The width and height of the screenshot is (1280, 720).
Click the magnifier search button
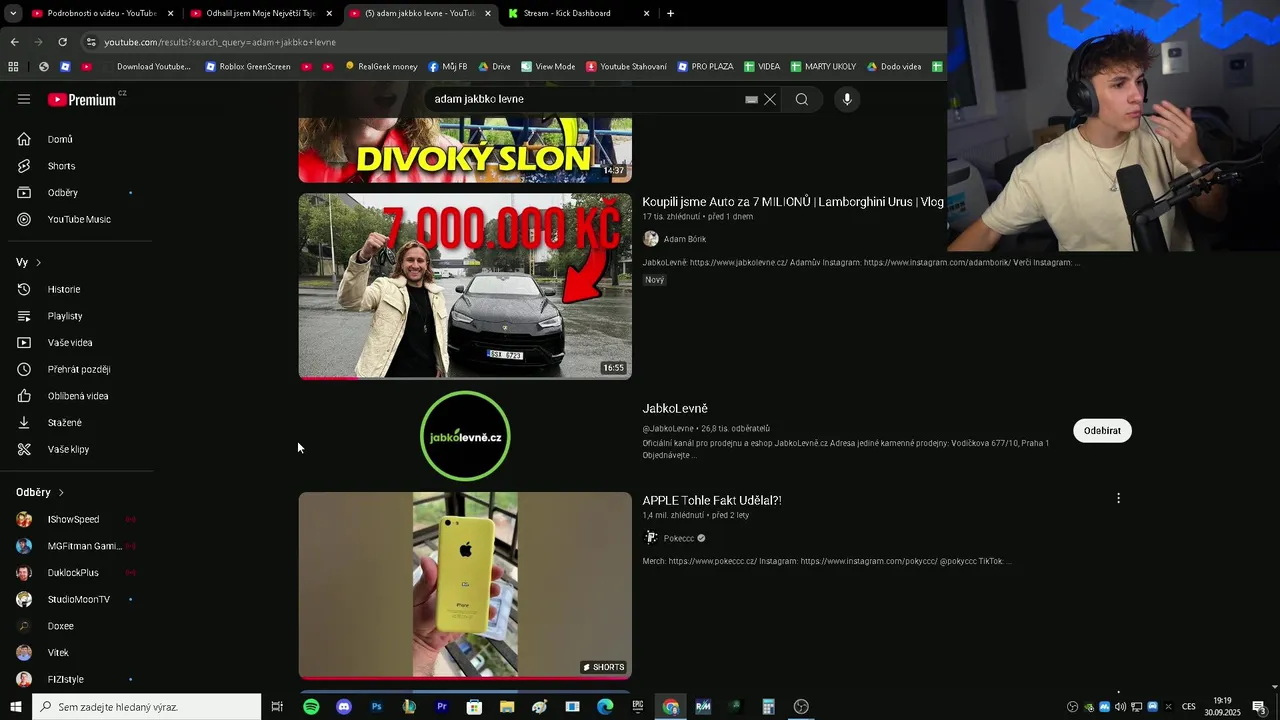point(802,99)
